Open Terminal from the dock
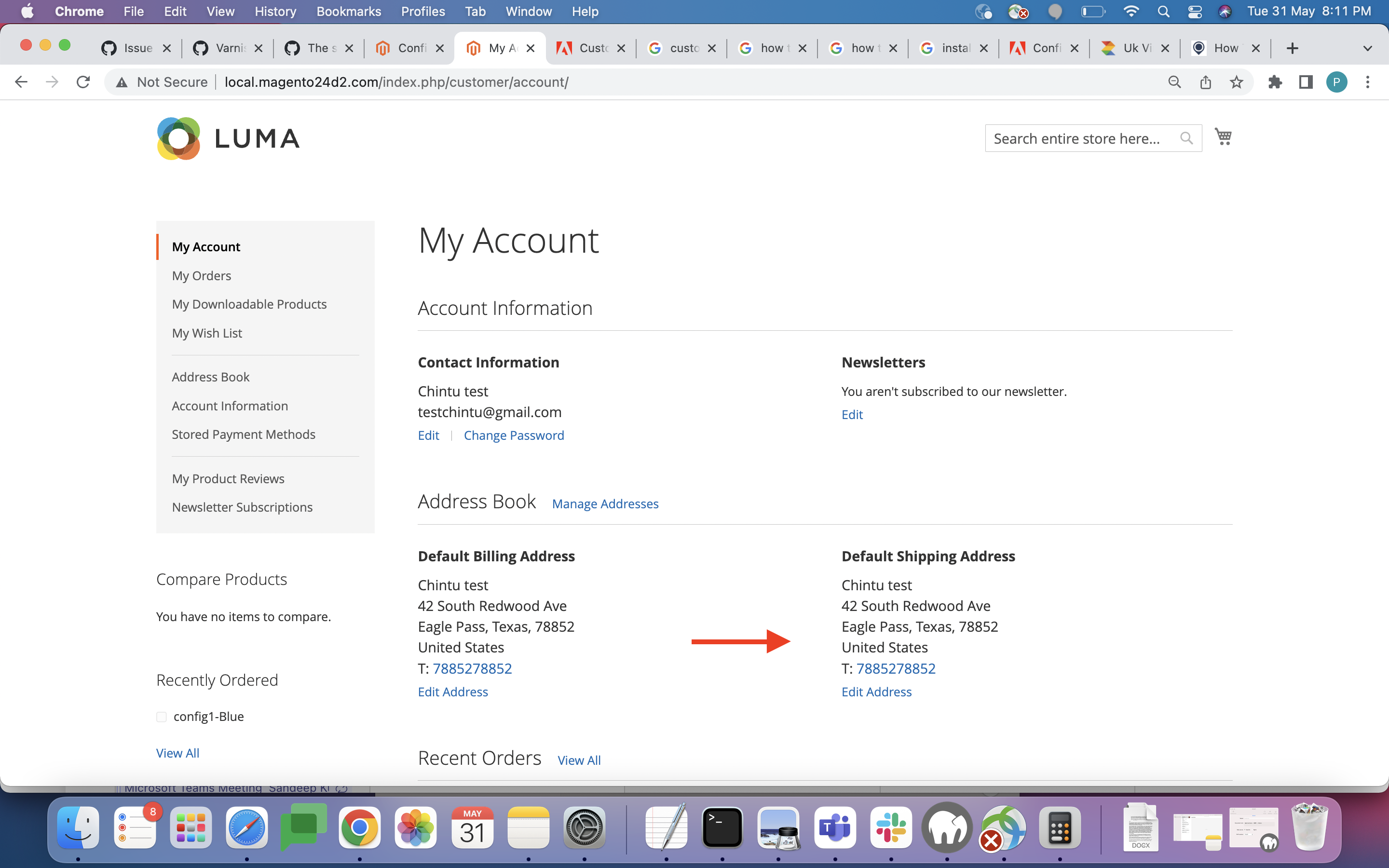1389x868 pixels. 722,827
